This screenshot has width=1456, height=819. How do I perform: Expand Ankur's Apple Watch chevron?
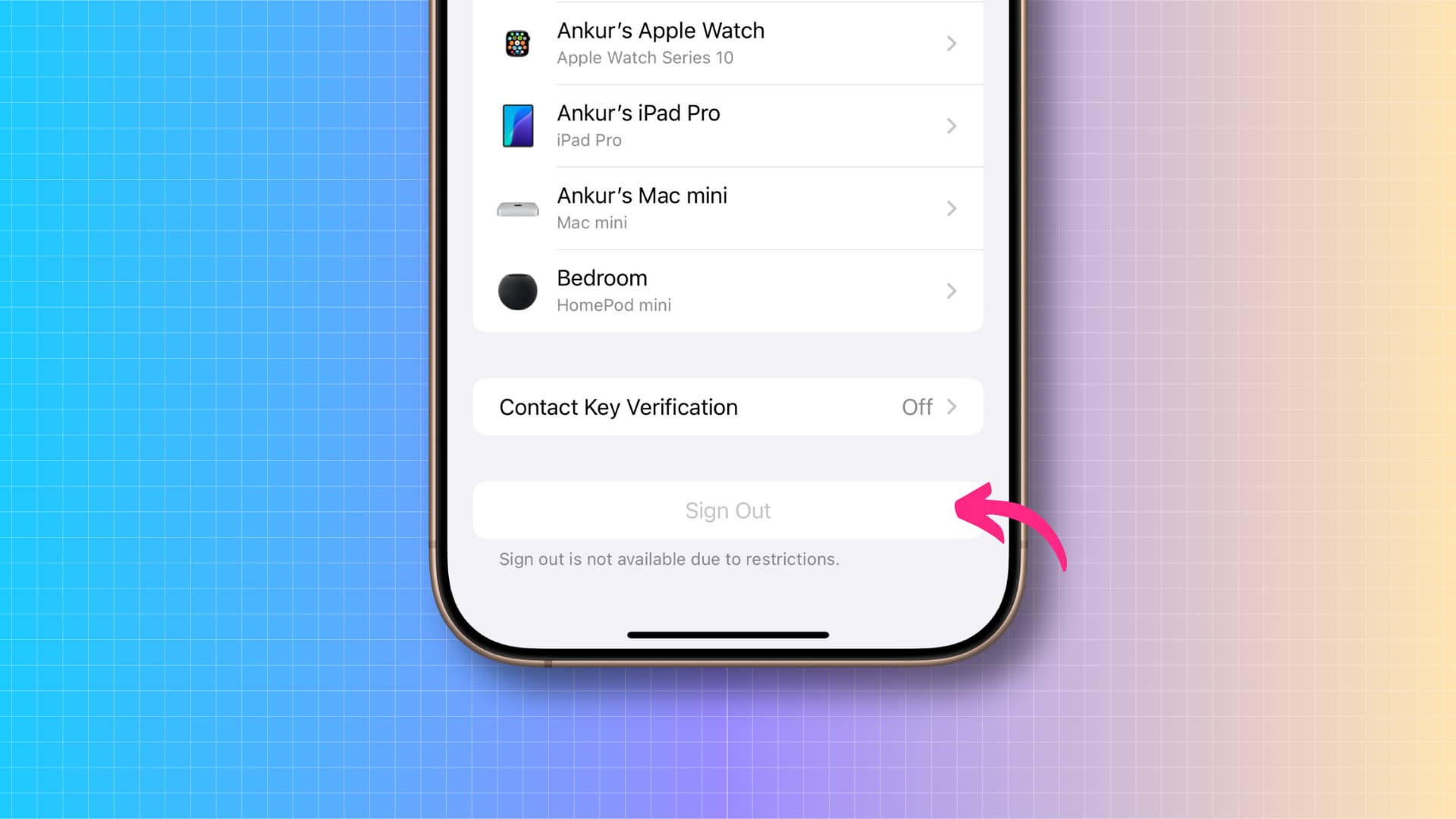click(x=951, y=43)
